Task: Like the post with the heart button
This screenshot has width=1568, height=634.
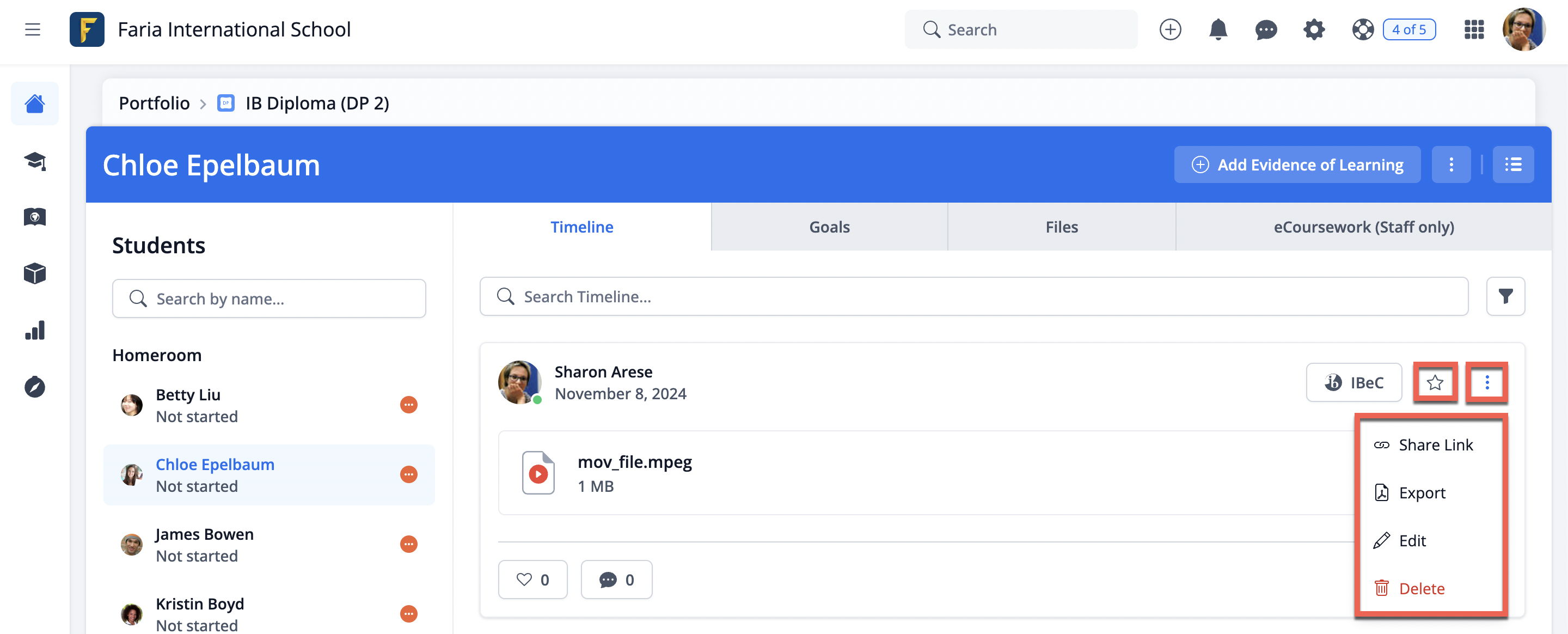Action: (532, 579)
